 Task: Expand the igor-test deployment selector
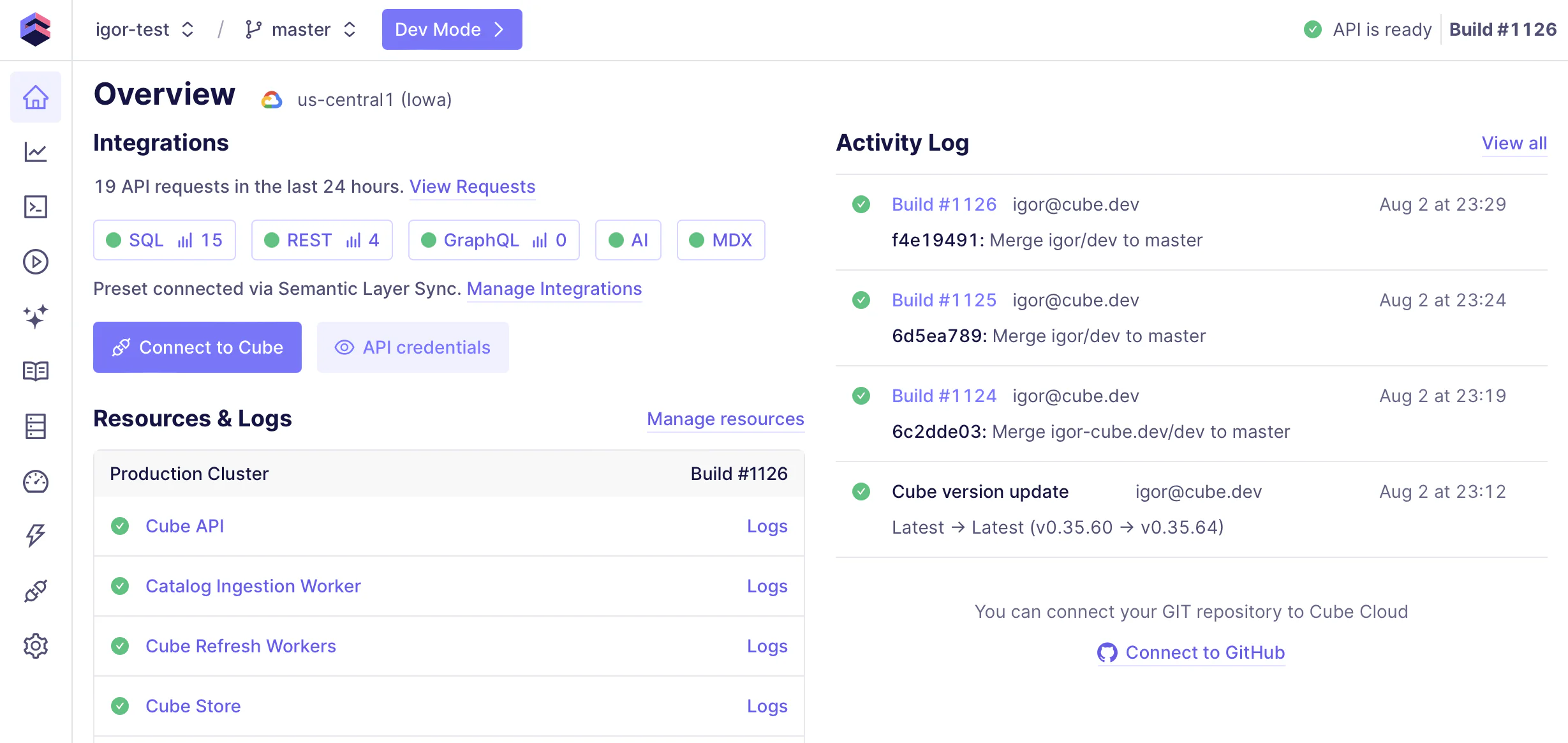(x=144, y=29)
